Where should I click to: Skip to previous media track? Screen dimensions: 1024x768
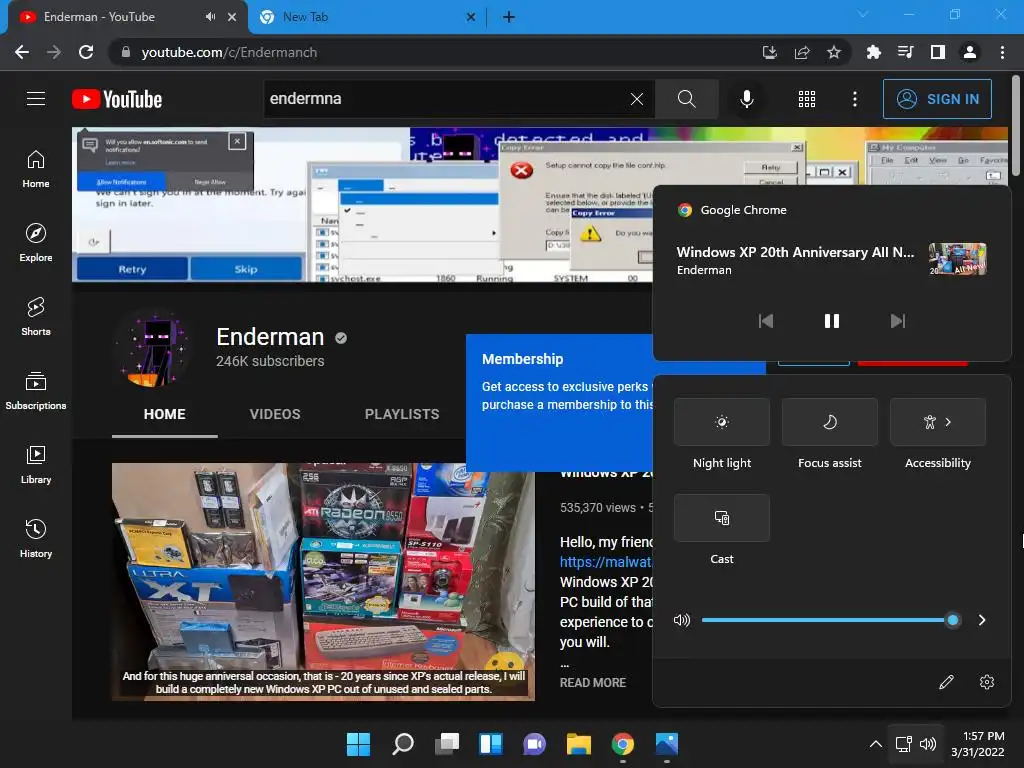pyautogui.click(x=765, y=321)
